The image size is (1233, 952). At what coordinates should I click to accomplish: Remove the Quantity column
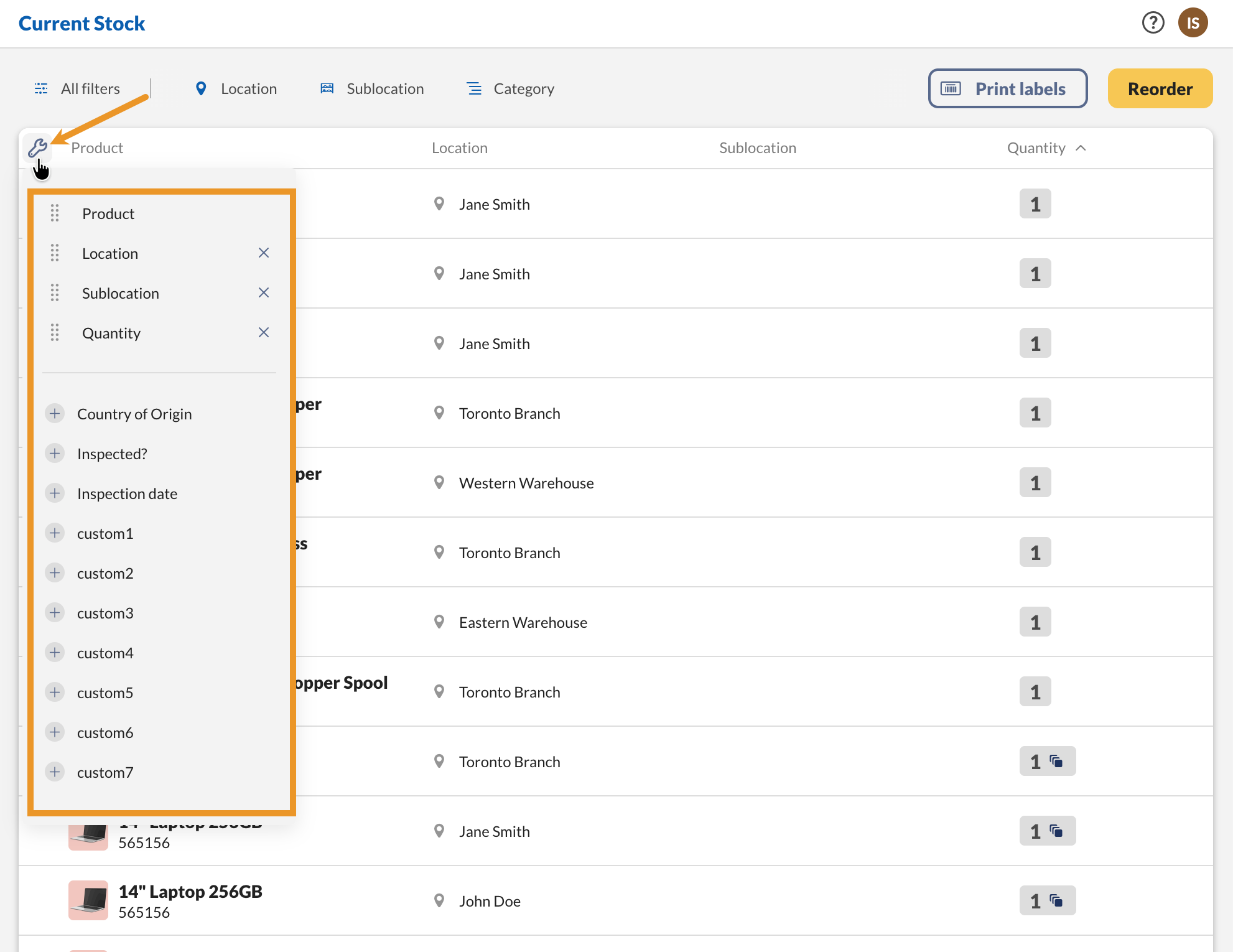pyautogui.click(x=264, y=332)
